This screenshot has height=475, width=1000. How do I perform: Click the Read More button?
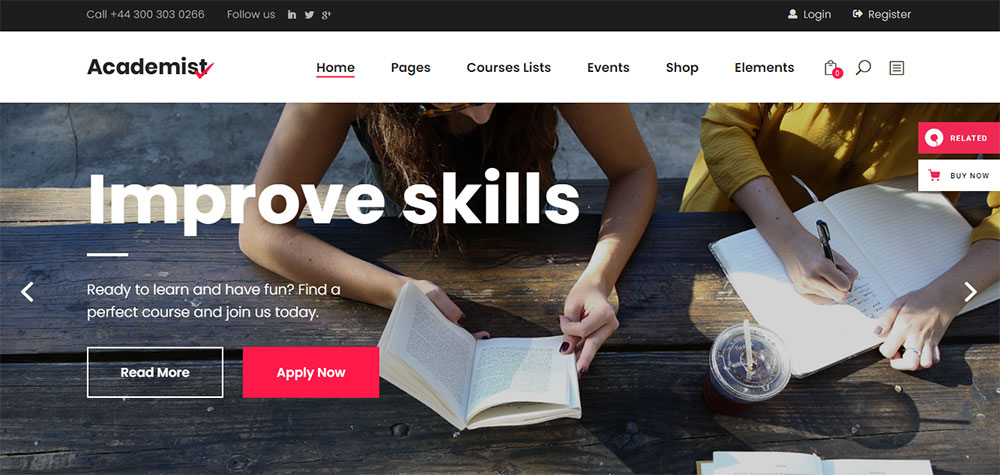[155, 372]
